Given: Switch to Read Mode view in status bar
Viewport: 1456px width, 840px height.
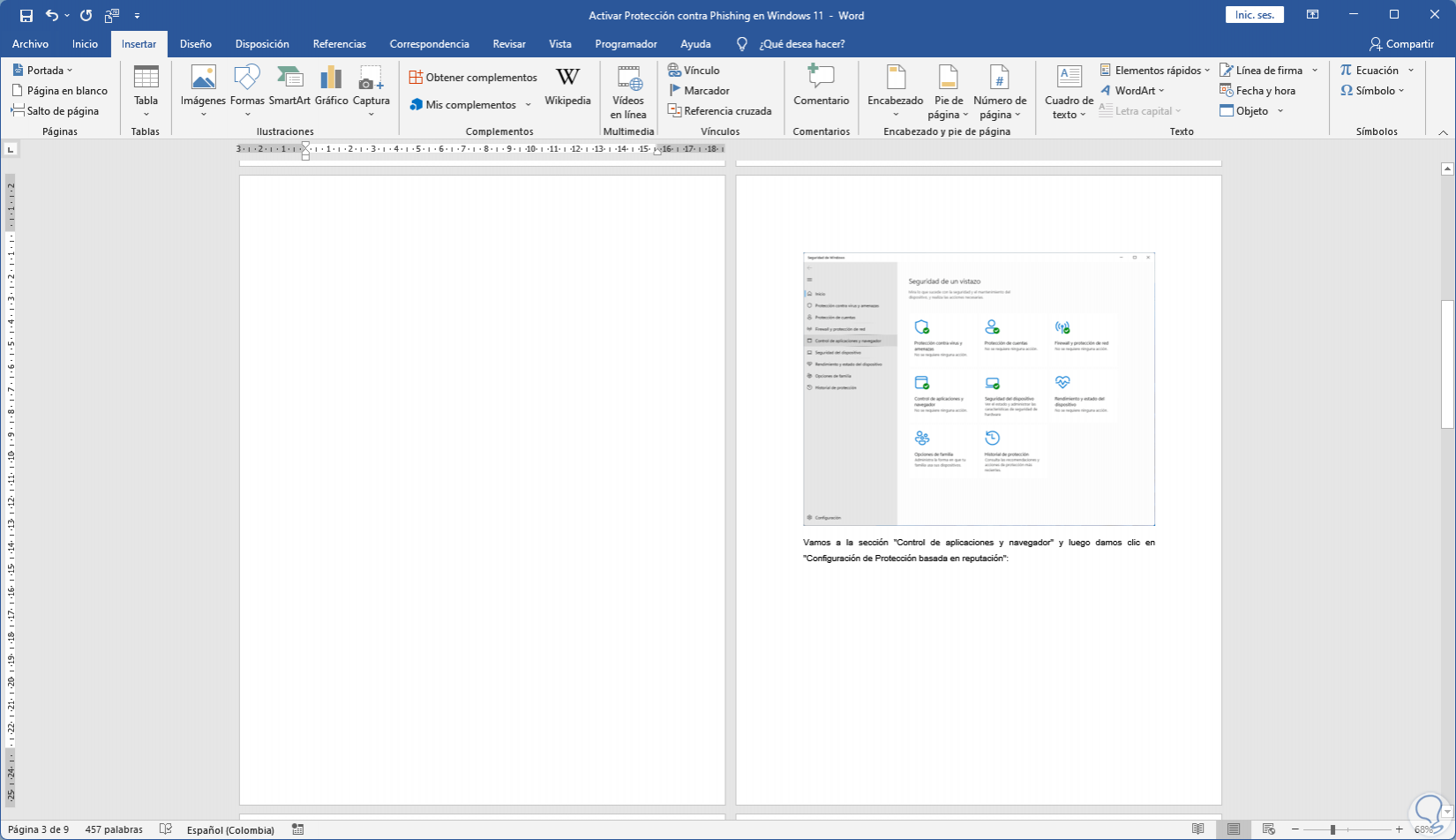Looking at the screenshot, I should pyautogui.click(x=1197, y=829).
